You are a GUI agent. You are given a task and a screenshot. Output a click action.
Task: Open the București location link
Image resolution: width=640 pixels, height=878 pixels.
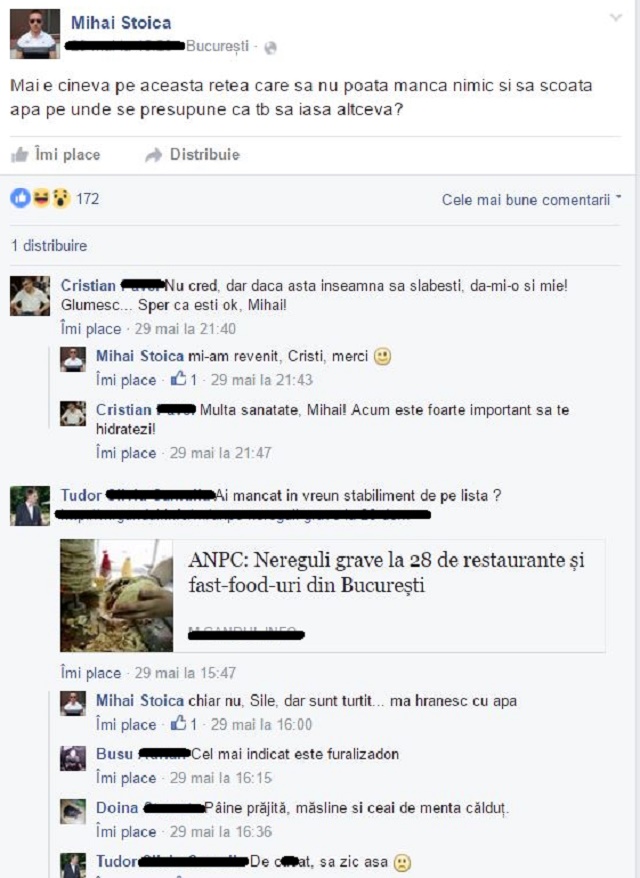(217, 46)
